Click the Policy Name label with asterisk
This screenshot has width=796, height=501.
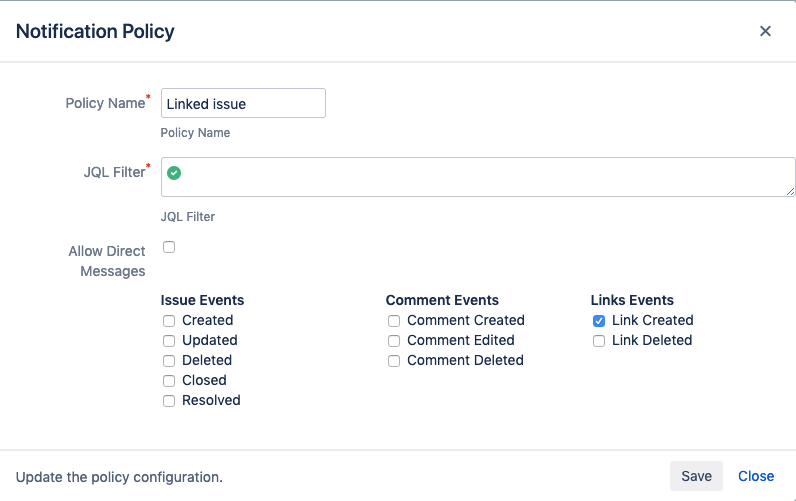tap(107, 103)
